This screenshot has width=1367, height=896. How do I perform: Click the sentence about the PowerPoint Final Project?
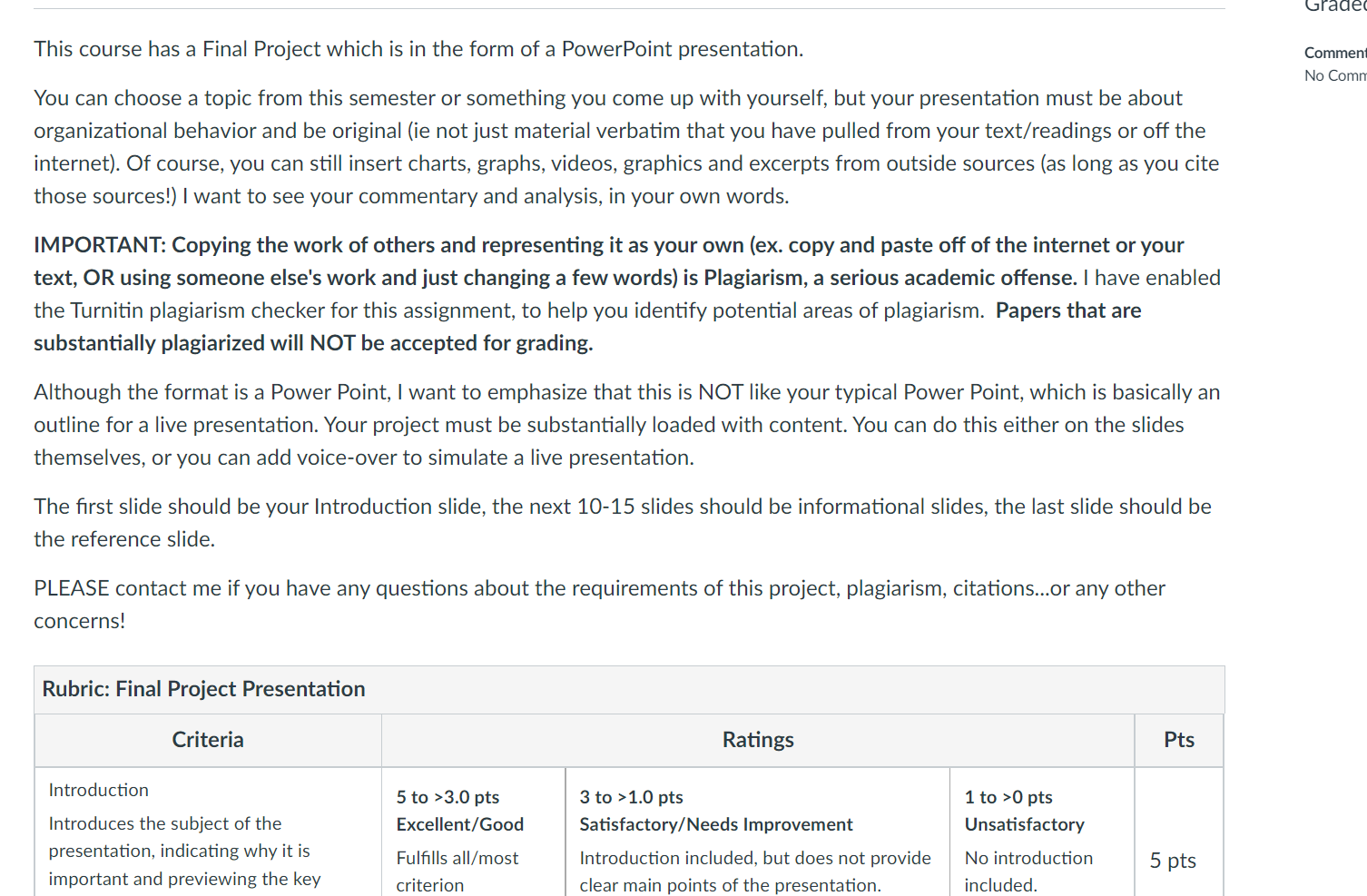[x=418, y=49]
